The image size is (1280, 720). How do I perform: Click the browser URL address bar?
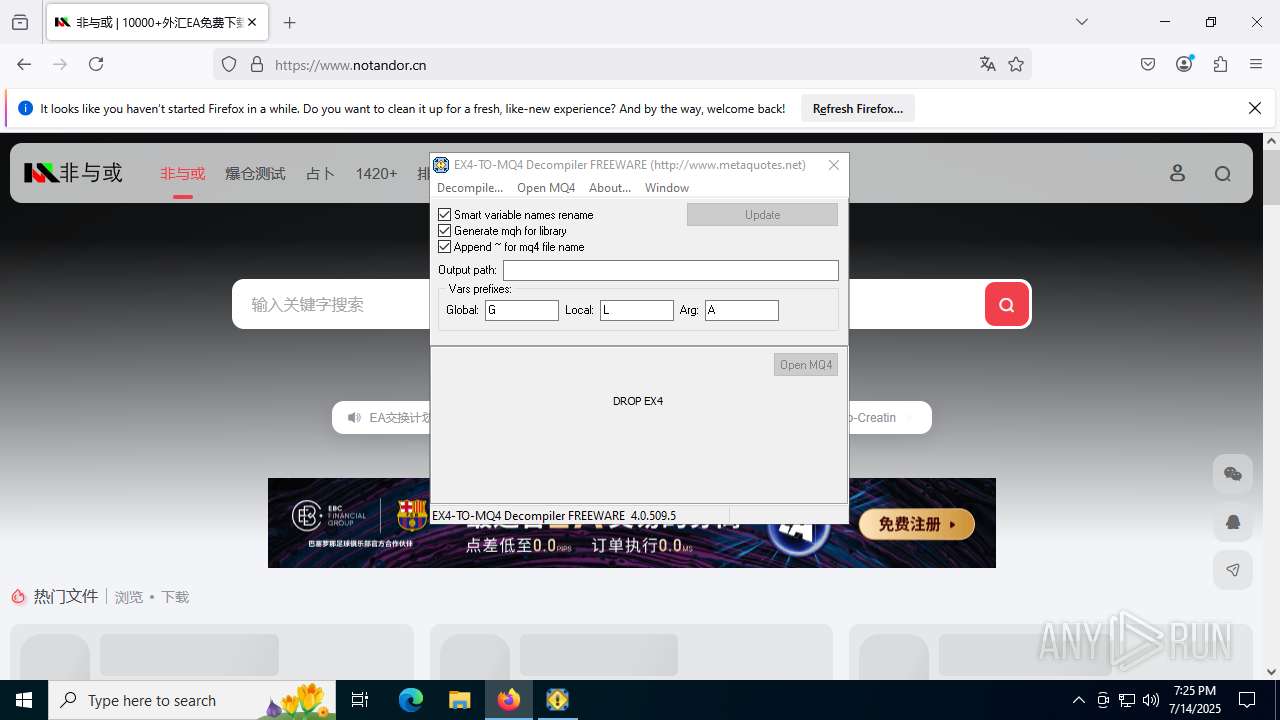click(622, 64)
